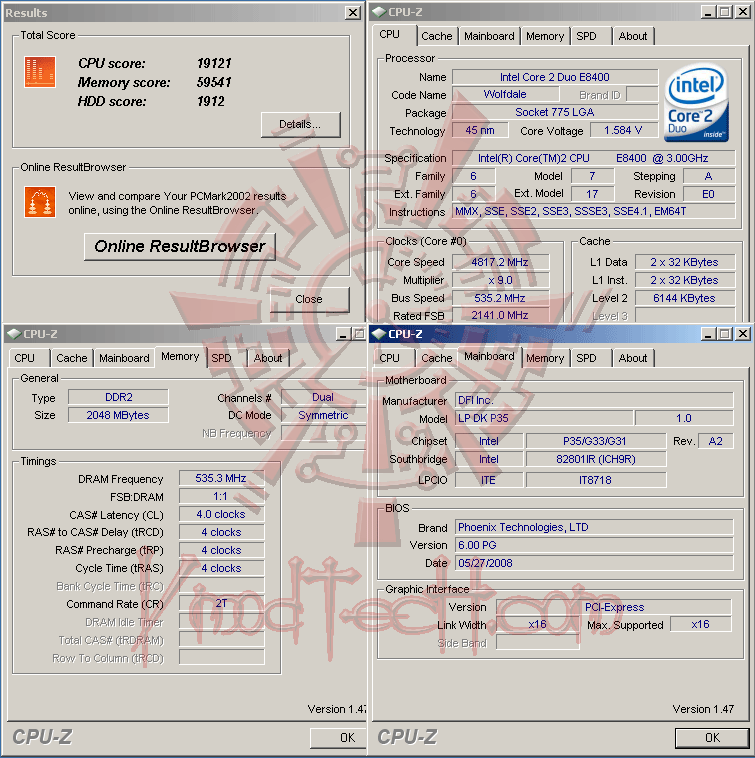Click the 45 nm technology value
Viewport: 755px width, 758px height.
[x=480, y=130]
